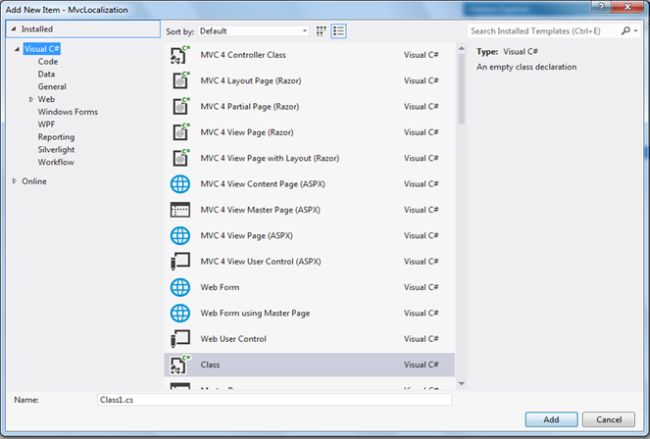The width and height of the screenshot is (650, 439).
Task: Select the Online category
Action: (x=34, y=181)
